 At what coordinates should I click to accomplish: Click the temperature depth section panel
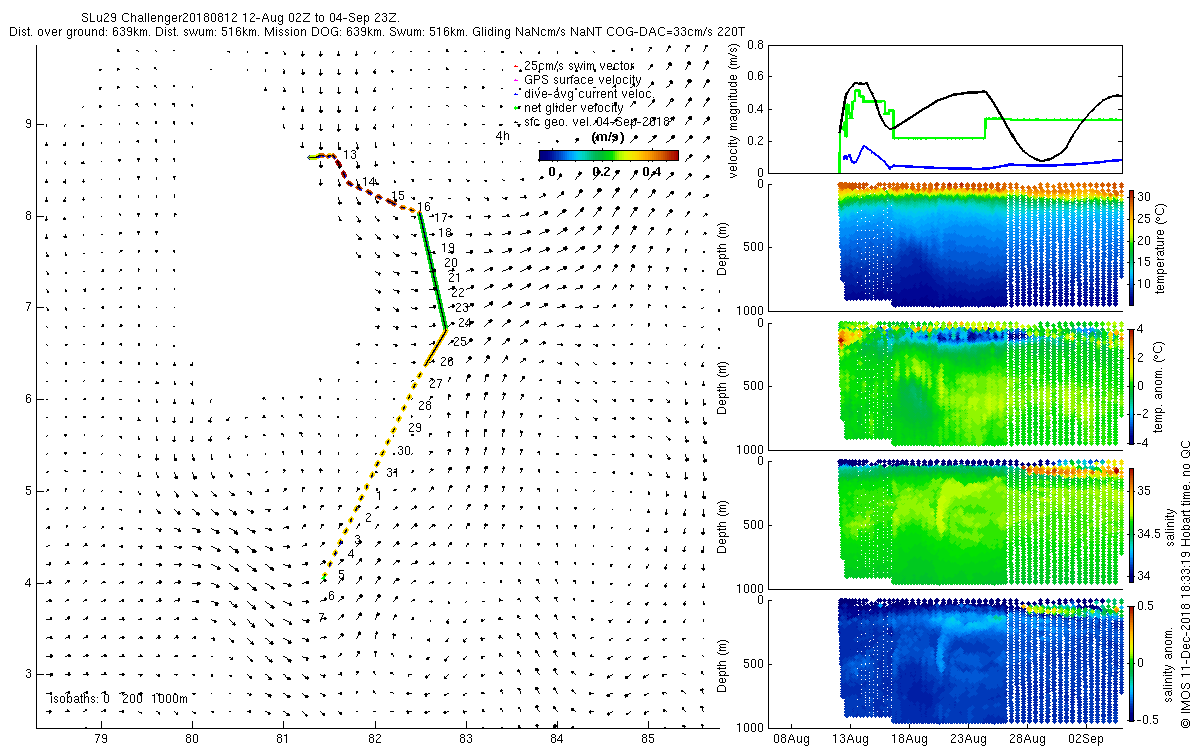tap(980, 245)
